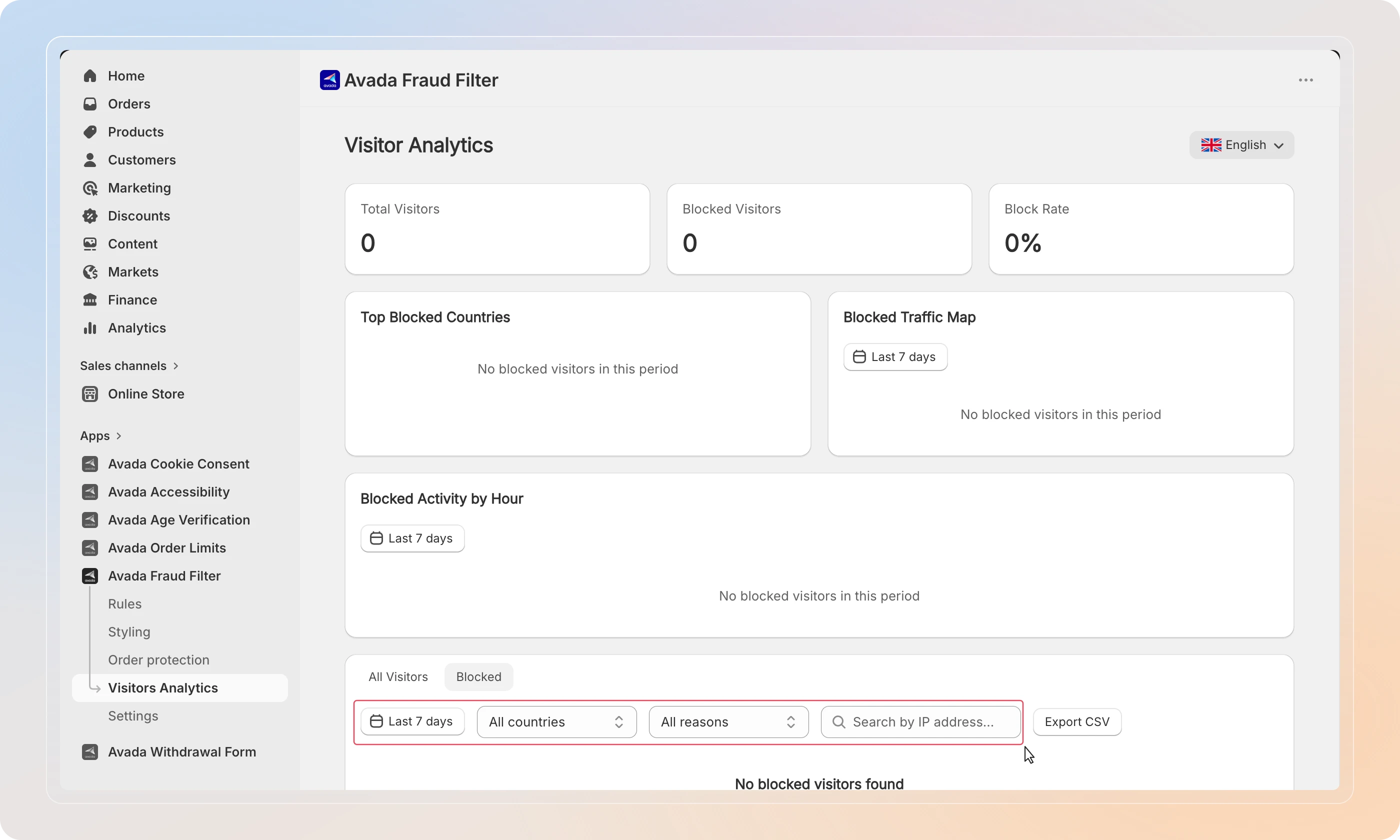This screenshot has height=840, width=1400.
Task: Click the Discounts badge icon
Action: click(x=90, y=215)
